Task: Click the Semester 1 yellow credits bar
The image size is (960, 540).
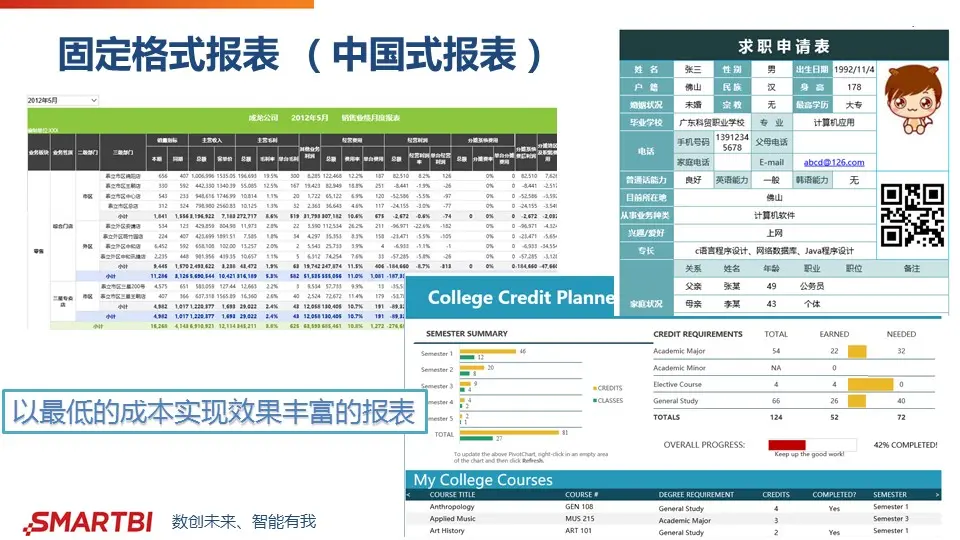Action: pyautogui.click(x=487, y=351)
